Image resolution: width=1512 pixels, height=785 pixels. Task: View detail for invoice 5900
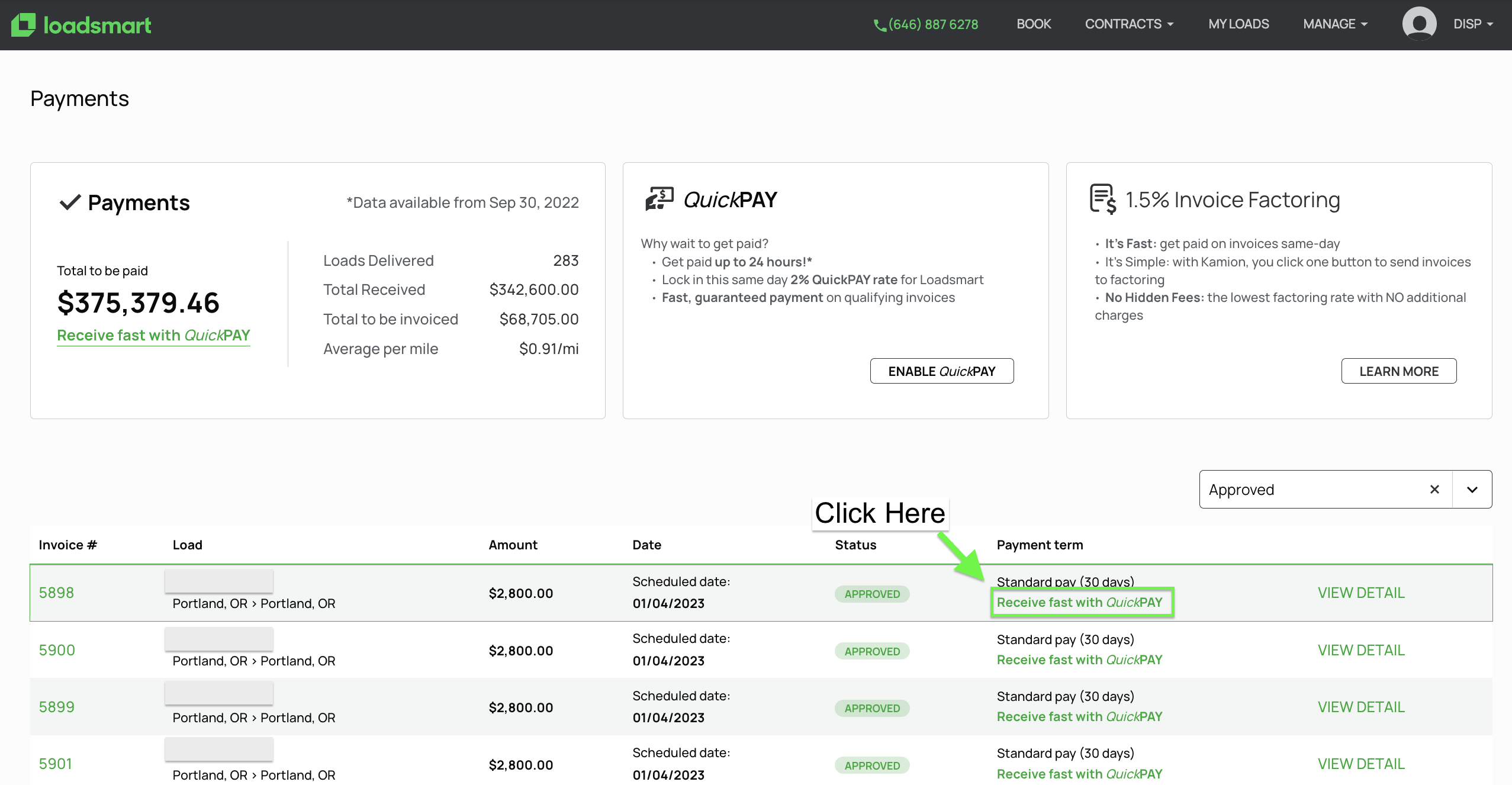coord(1360,650)
